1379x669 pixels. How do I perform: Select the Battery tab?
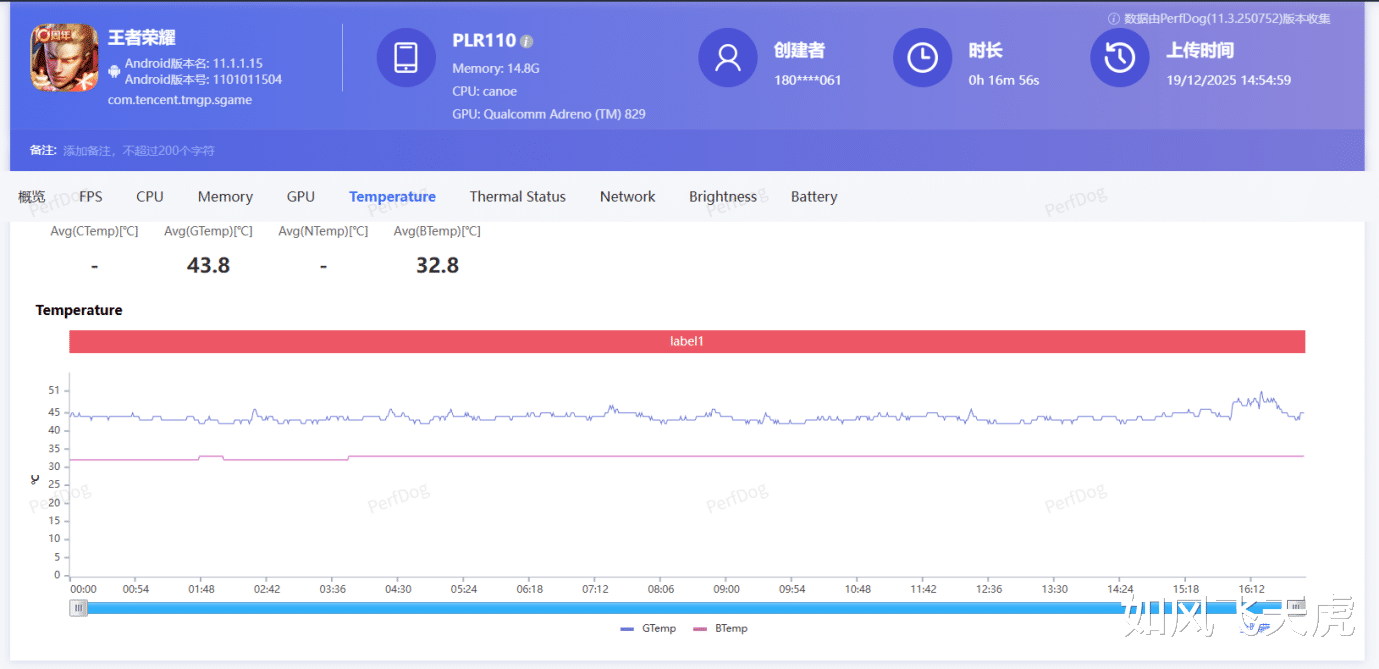coord(814,197)
